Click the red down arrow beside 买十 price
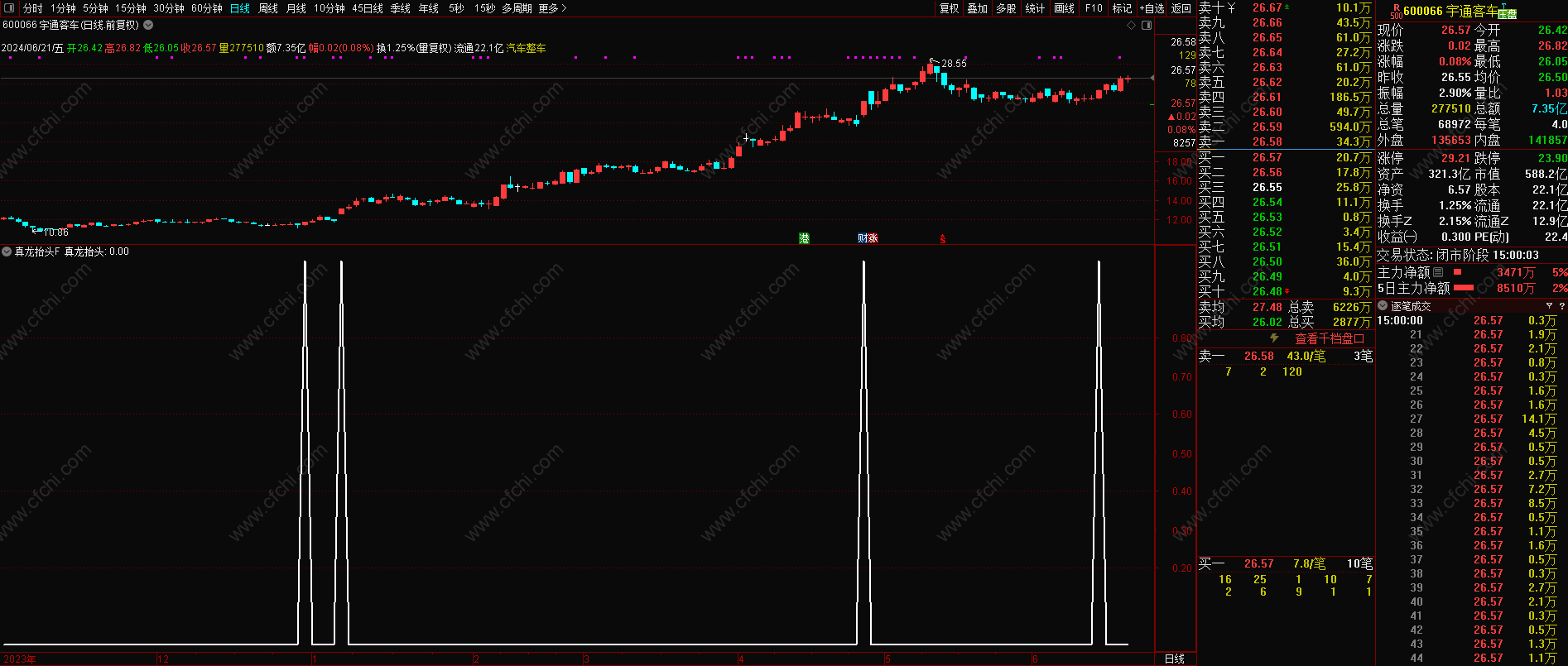This screenshot has width=1568, height=666. pos(1287,291)
